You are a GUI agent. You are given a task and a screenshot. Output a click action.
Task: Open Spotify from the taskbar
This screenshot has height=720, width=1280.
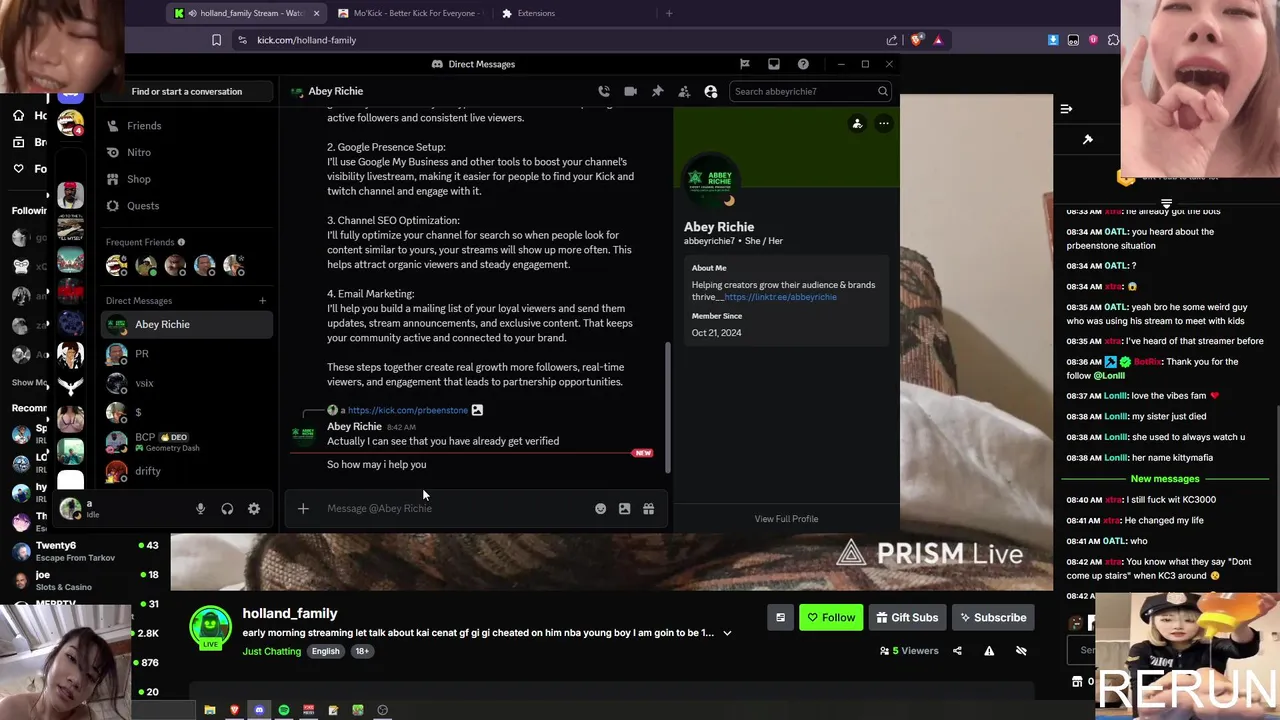[x=284, y=710]
